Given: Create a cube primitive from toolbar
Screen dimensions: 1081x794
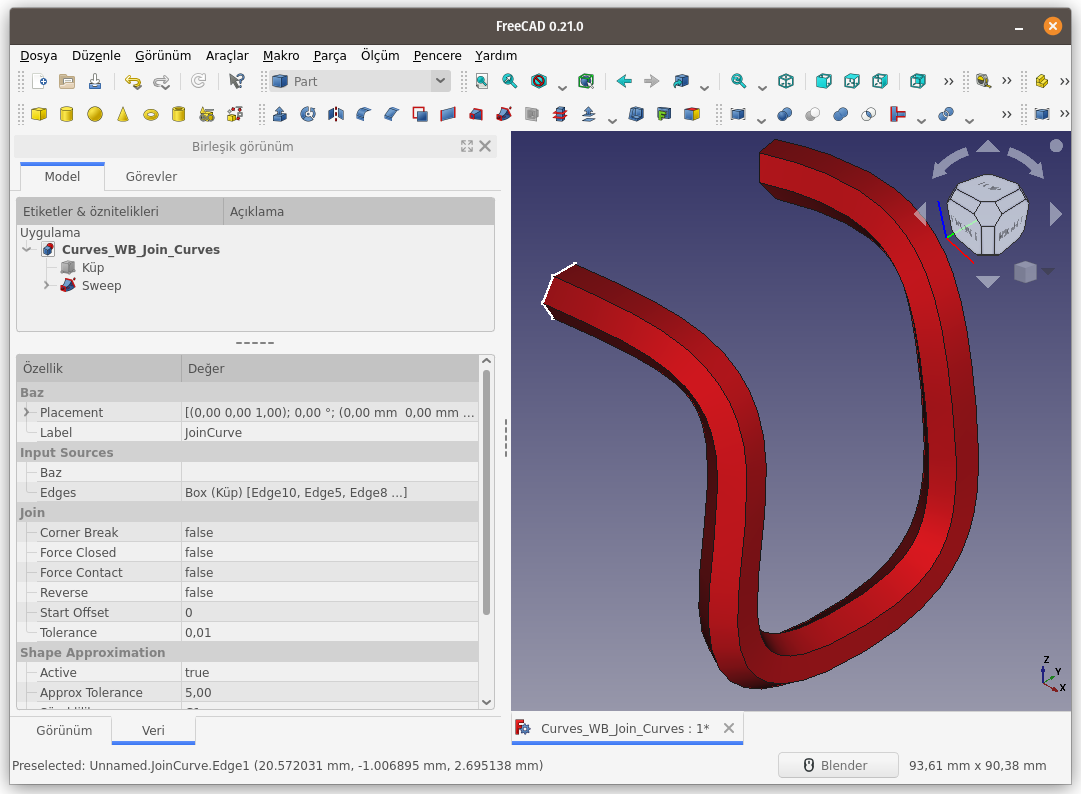Looking at the screenshot, I should click(x=39, y=114).
